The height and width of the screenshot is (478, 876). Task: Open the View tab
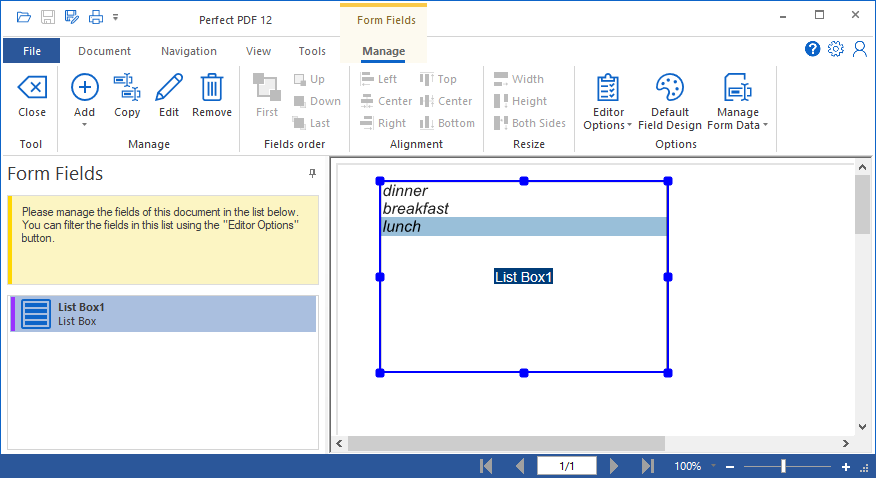coord(258,51)
